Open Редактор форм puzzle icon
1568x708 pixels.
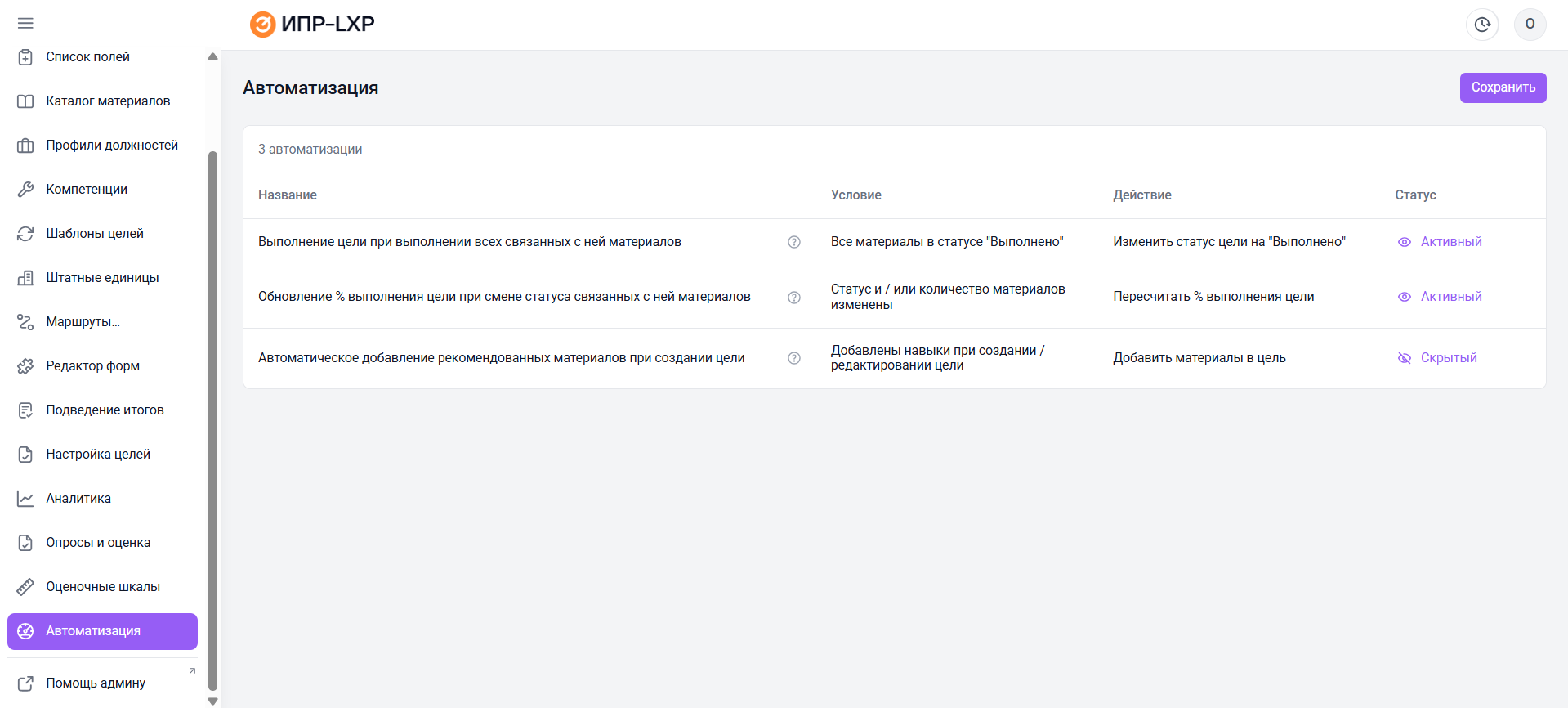pos(25,366)
